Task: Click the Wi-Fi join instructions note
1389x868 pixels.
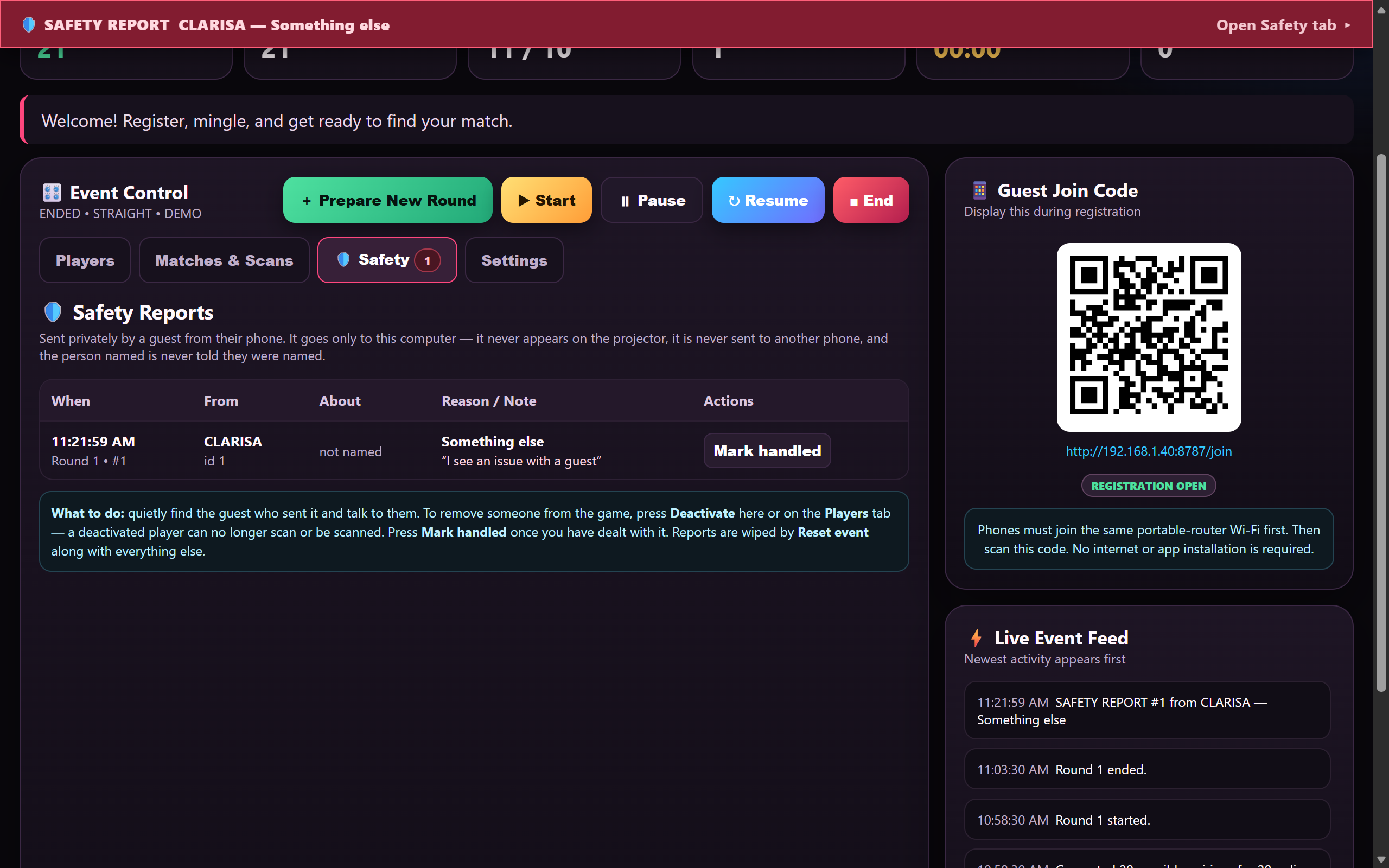Action: coord(1149,539)
